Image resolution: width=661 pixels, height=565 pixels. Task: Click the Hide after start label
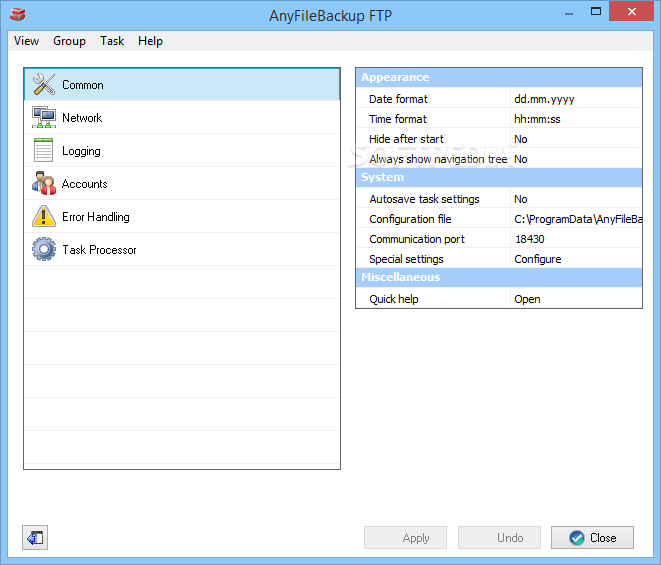406,139
